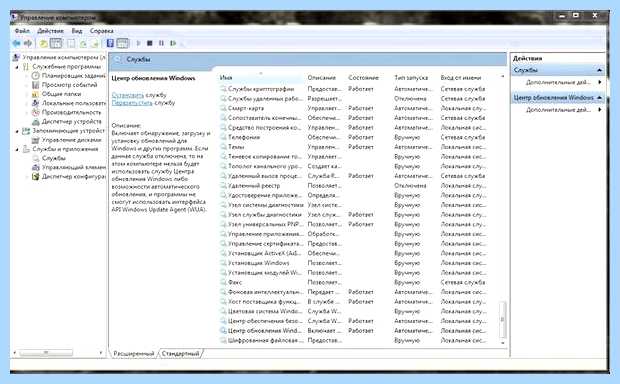Click the services list scroll-down arrow
Screen dimensions: 620x384
tap(503, 343)
